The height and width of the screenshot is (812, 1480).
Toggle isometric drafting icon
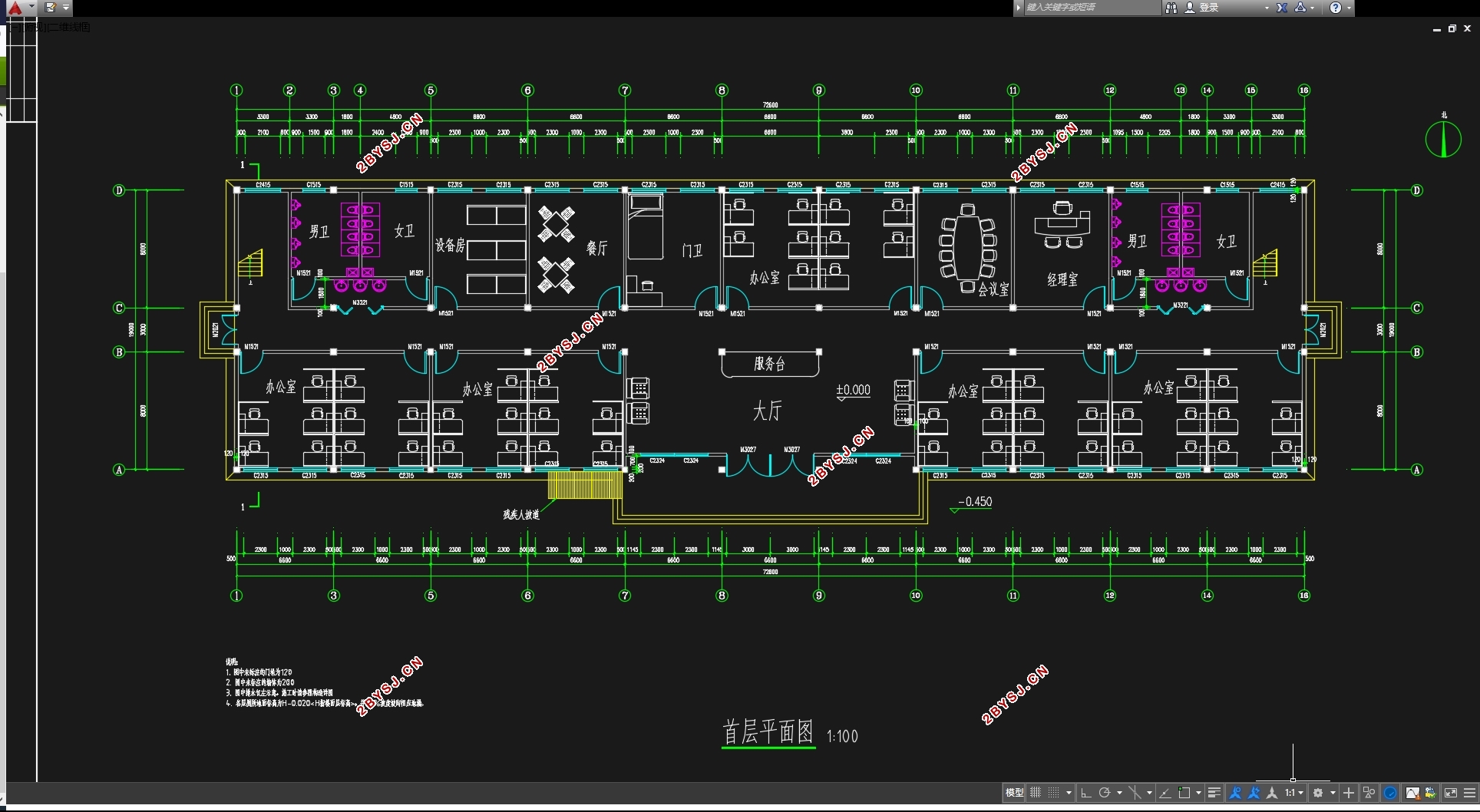1135,793
